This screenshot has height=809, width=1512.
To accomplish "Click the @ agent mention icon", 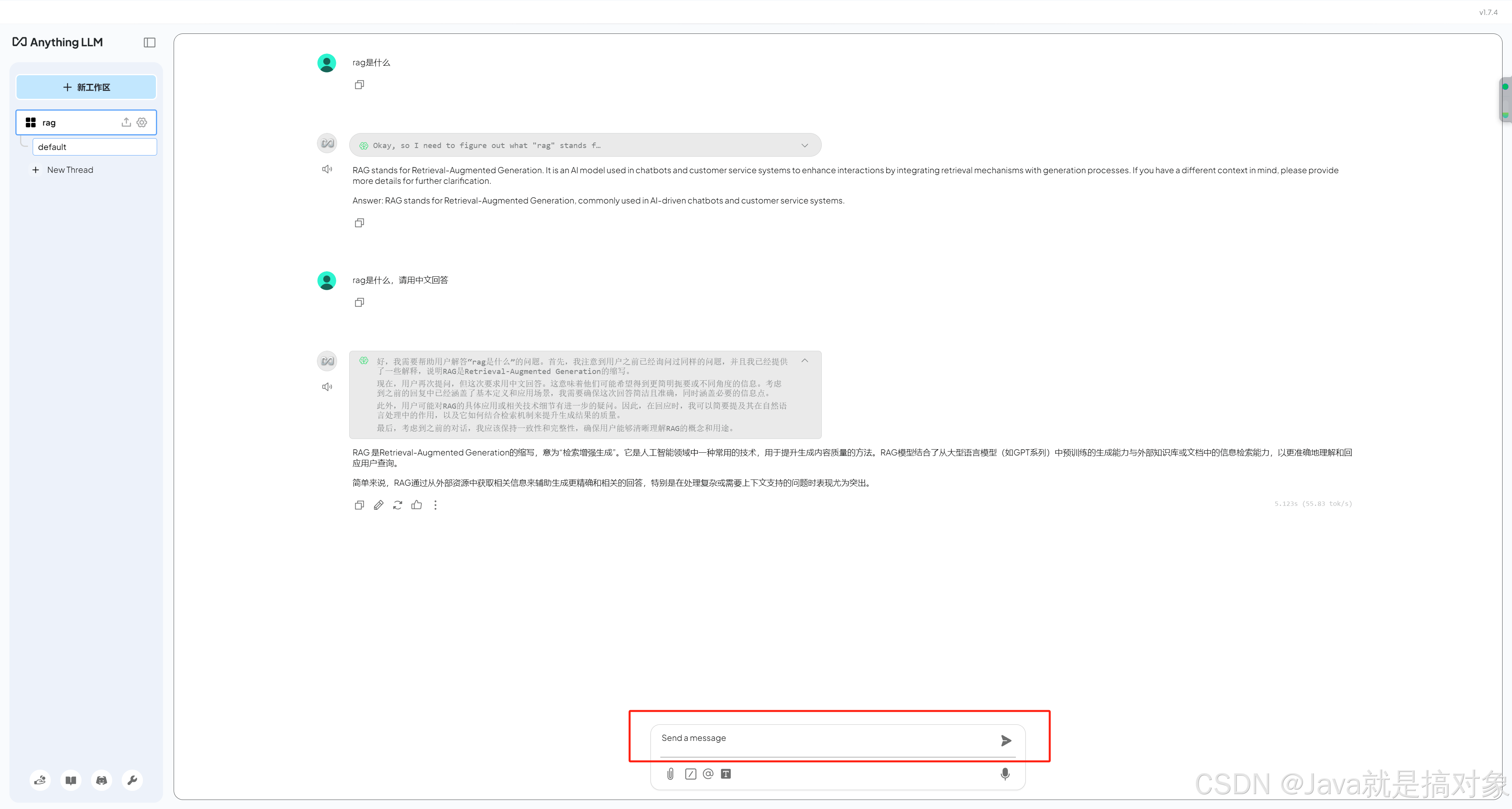I will pos(708,774).
